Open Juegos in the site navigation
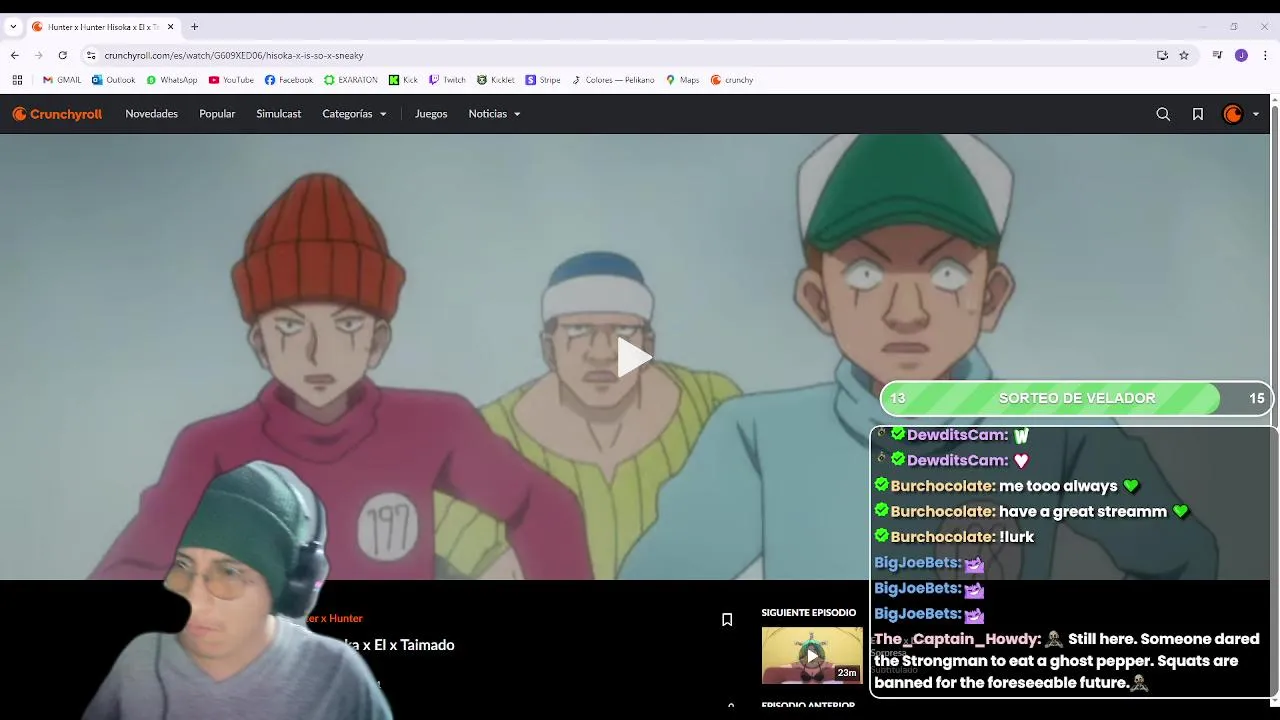The height and width of the screenshot is (720, 1280). coord(431,114)
